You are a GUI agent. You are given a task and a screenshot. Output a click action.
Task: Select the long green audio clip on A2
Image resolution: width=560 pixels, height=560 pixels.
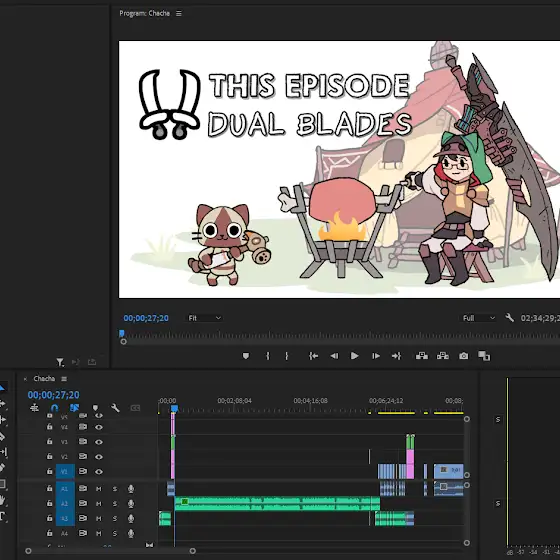[277, 504]
